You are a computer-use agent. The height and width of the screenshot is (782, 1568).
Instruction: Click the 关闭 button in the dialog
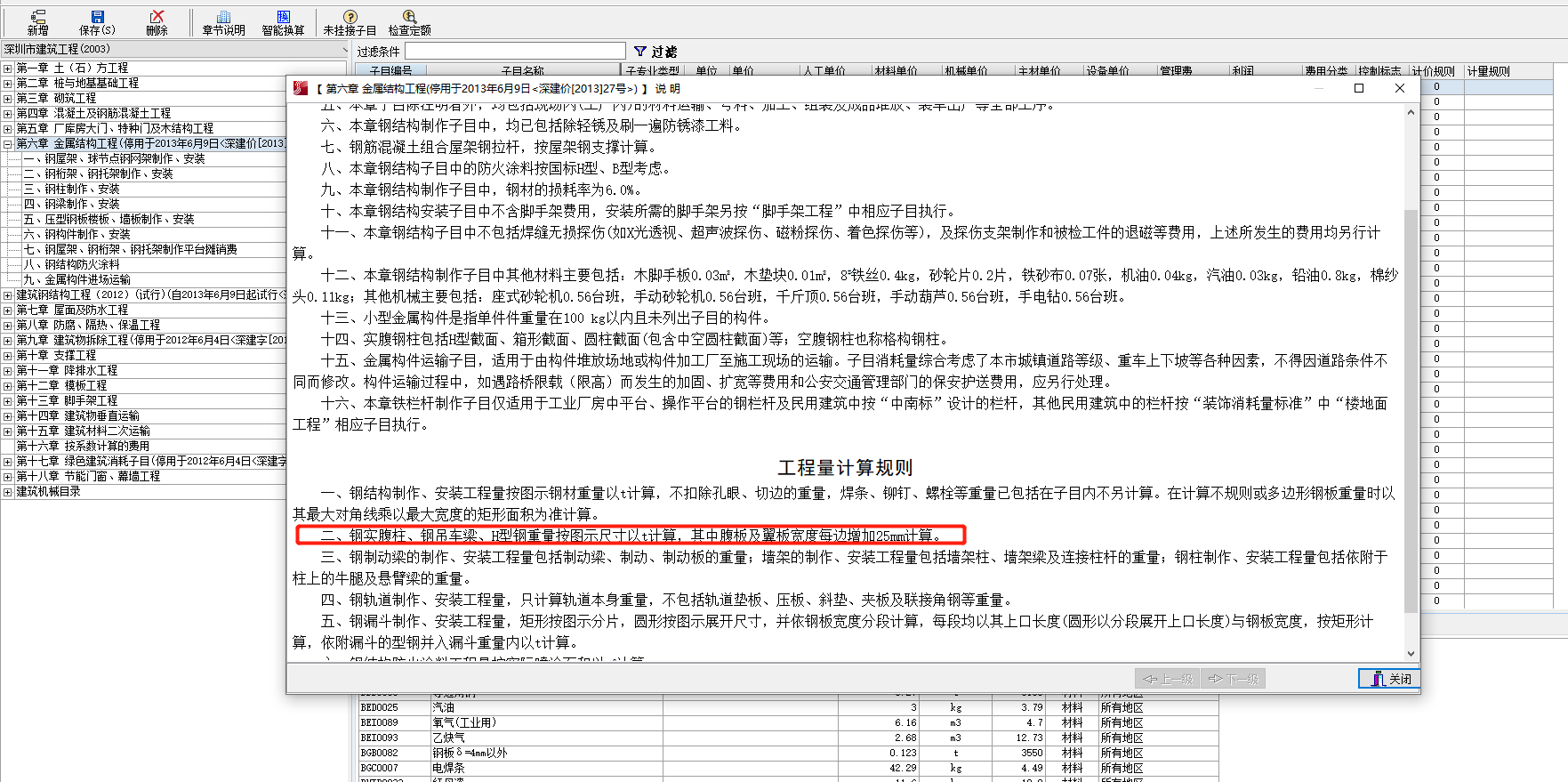(1390, 679)
